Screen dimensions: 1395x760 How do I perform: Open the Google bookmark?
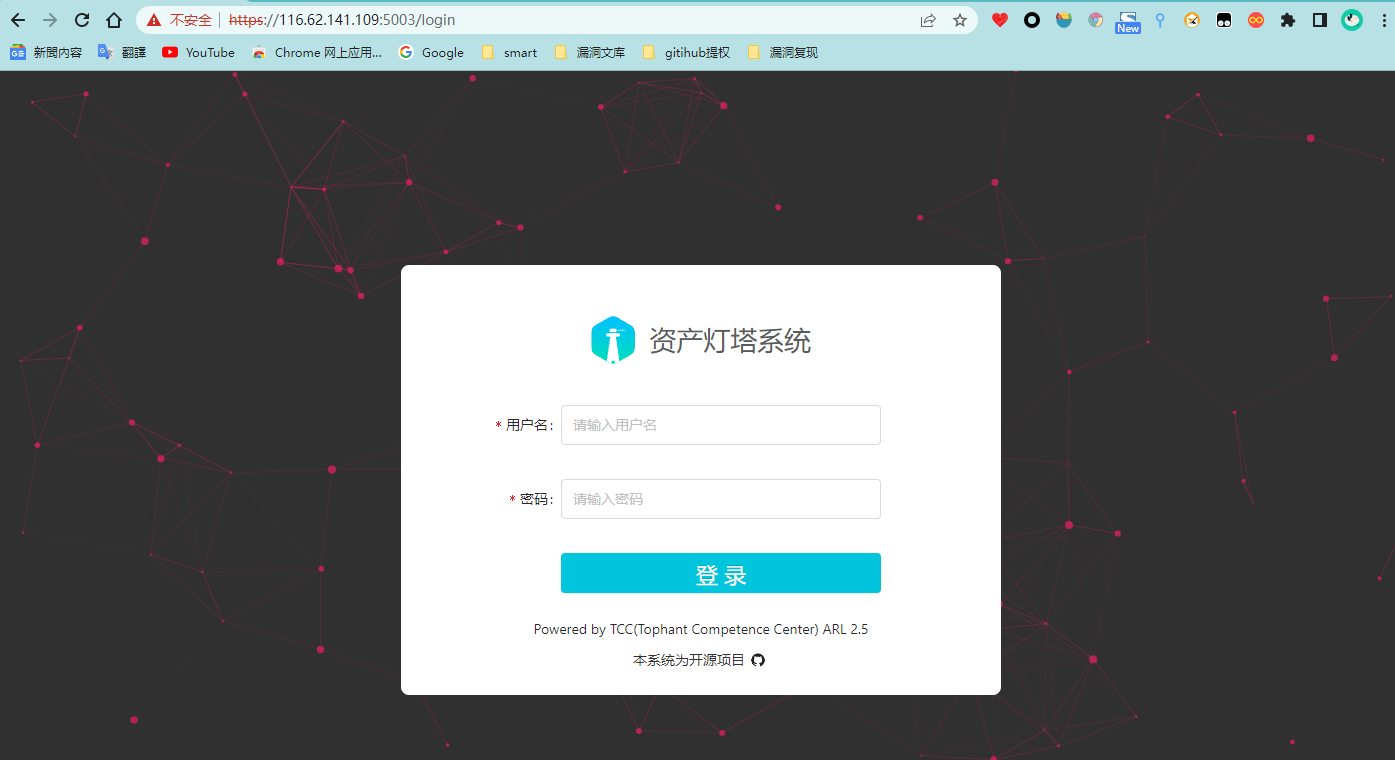[x=431, y=53]
